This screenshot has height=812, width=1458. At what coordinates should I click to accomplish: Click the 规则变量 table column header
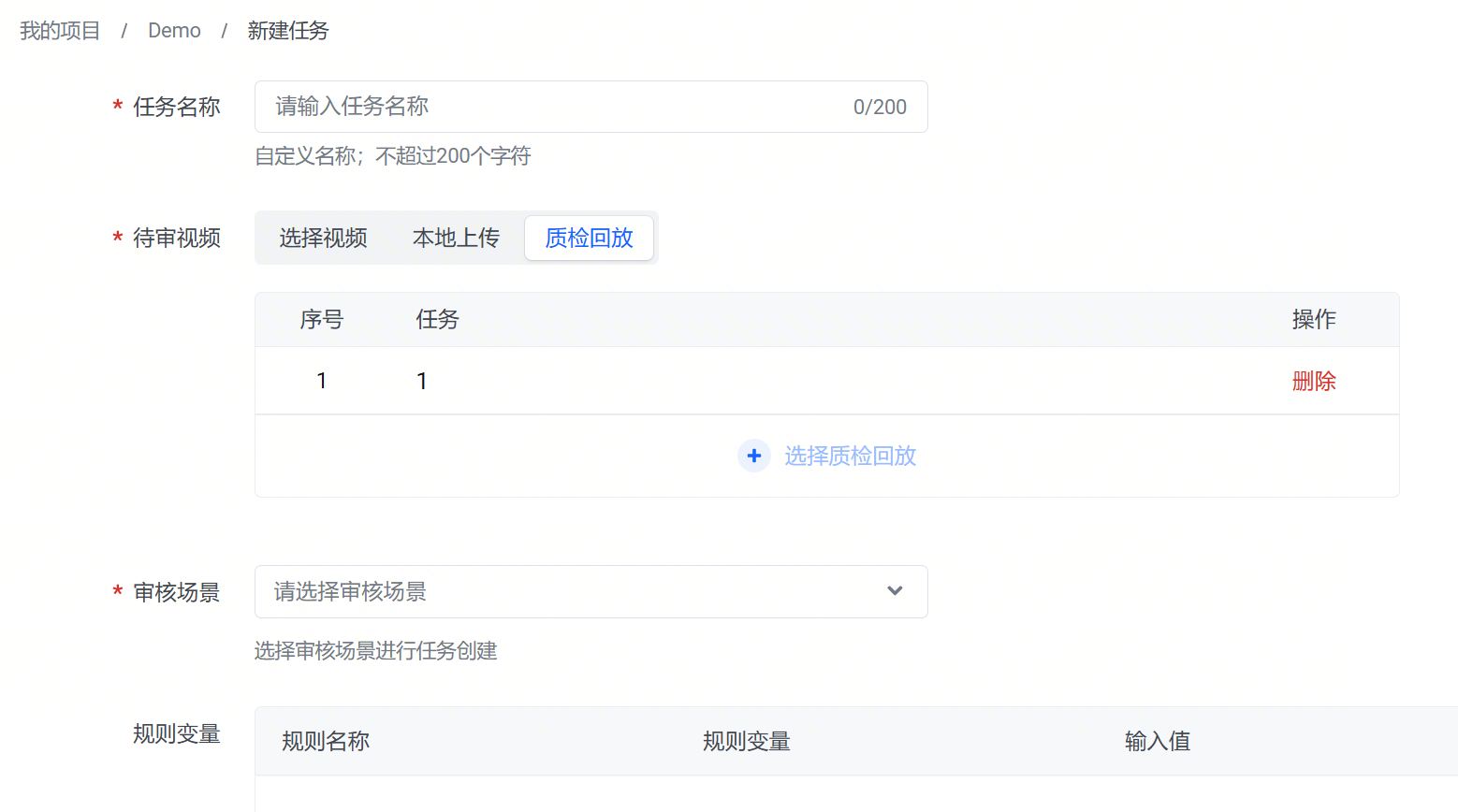pyautogui.click(x=747, y=742)
